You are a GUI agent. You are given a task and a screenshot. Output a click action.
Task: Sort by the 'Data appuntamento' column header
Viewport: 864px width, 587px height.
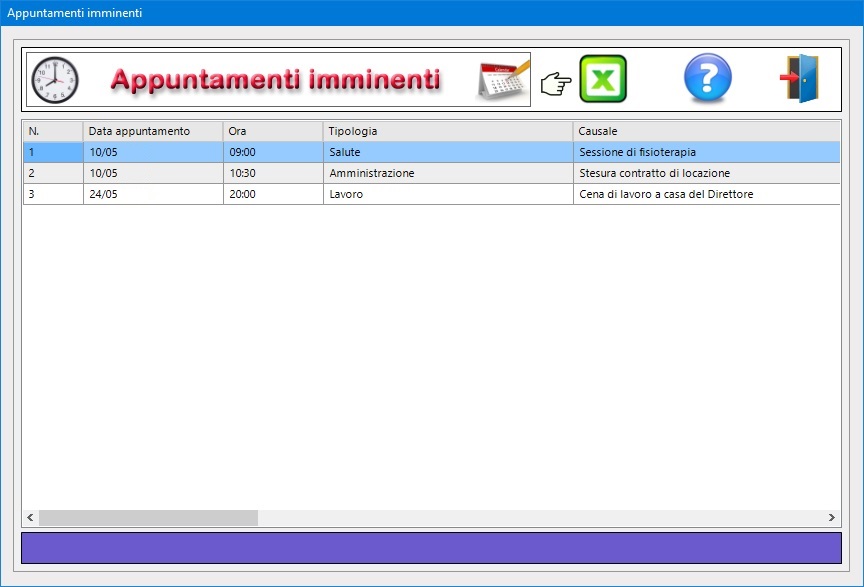[152, 131]
